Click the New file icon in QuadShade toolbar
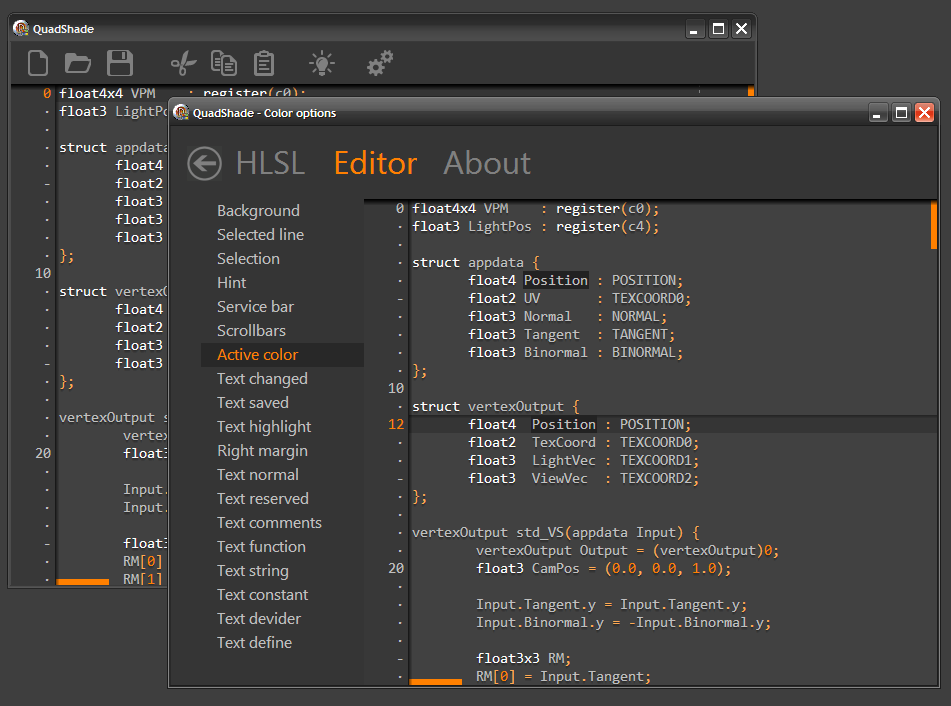 pos(38,63)
